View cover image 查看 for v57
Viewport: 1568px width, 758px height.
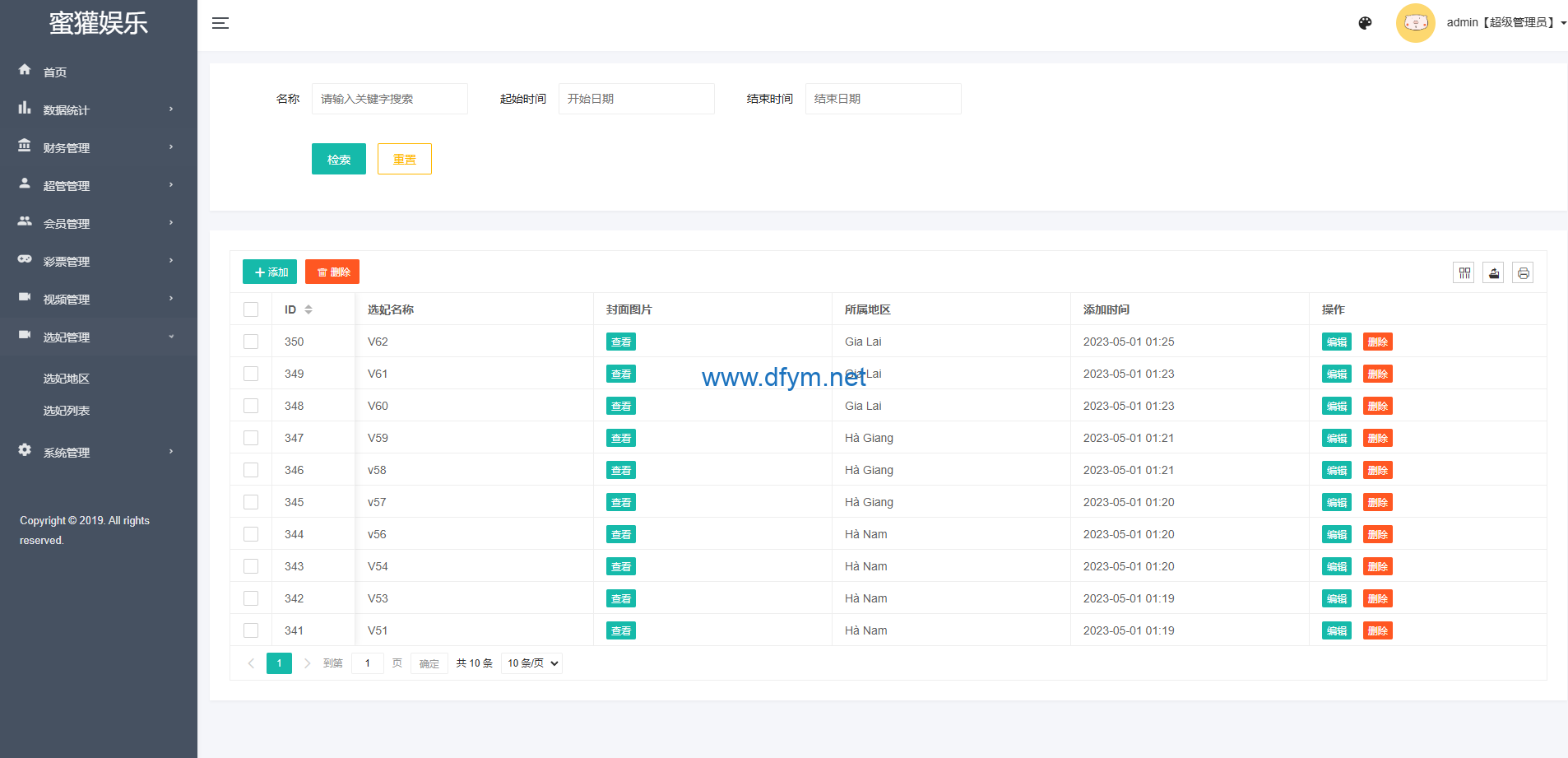(621, 502)
